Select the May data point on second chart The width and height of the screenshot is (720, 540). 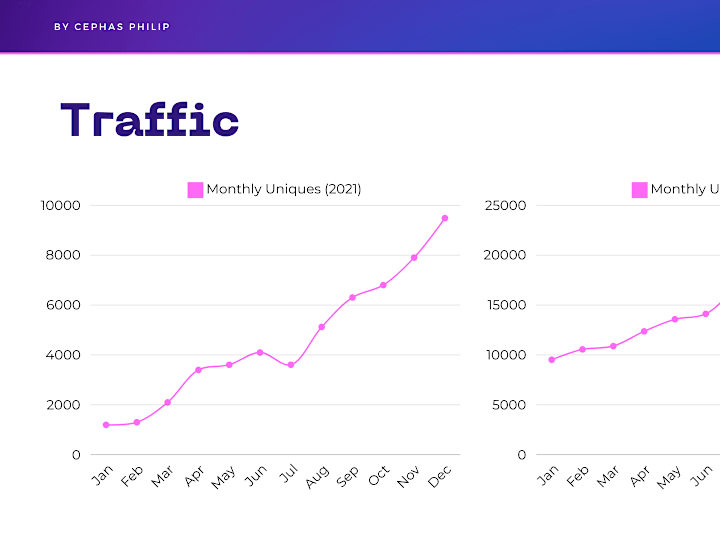click(x=675, y=319)
